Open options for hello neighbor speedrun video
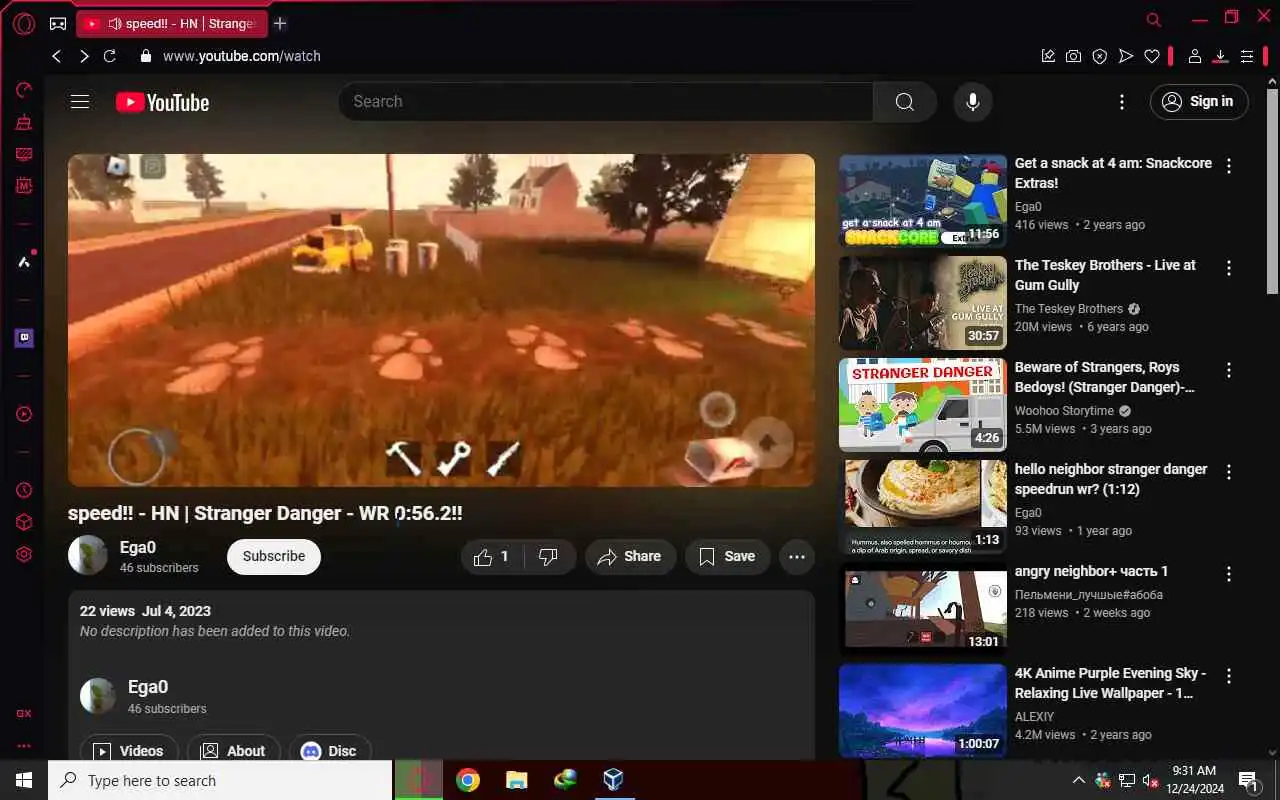1280x800 pixels. coord(1229,472)
